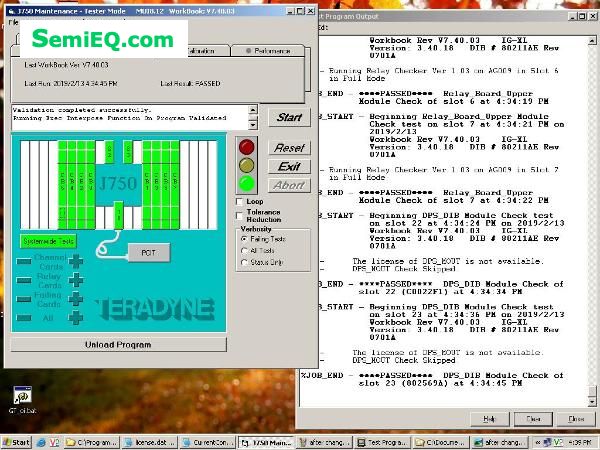Open the File menu in J750 Maintenance
Image resolution: width=600 pixels, height=450 pixels.
[x=13, y=22]
